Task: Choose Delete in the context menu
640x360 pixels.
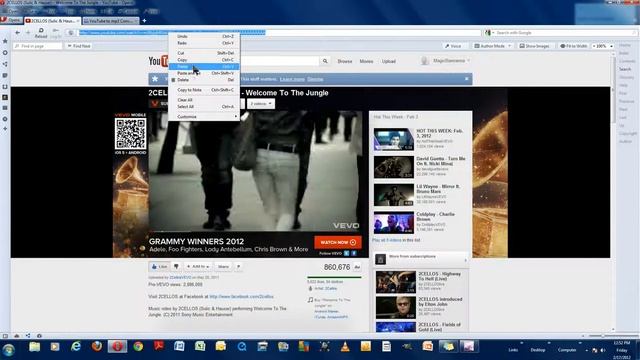Action: point(204,80)
